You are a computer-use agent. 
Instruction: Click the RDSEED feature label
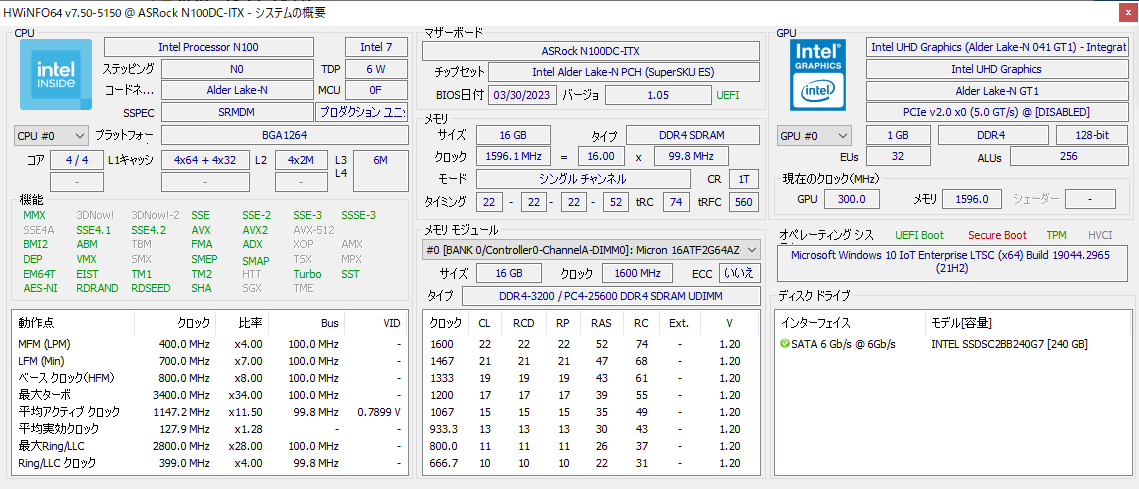(x=151, y=288)
